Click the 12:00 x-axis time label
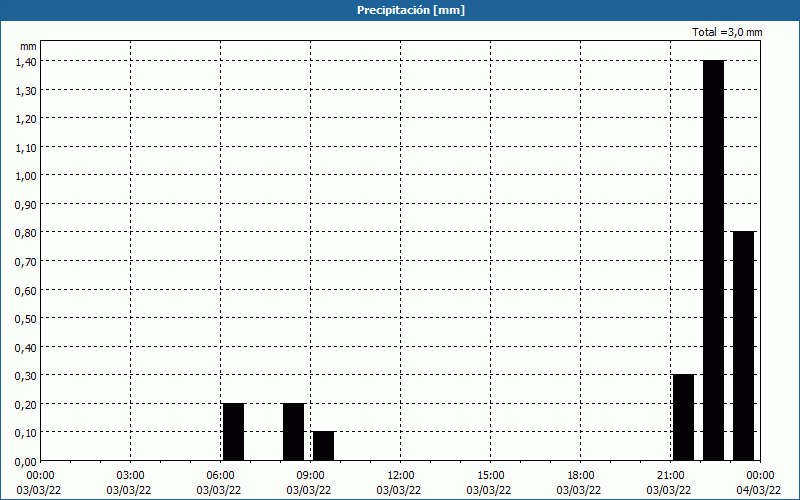 tap(401, 476)
